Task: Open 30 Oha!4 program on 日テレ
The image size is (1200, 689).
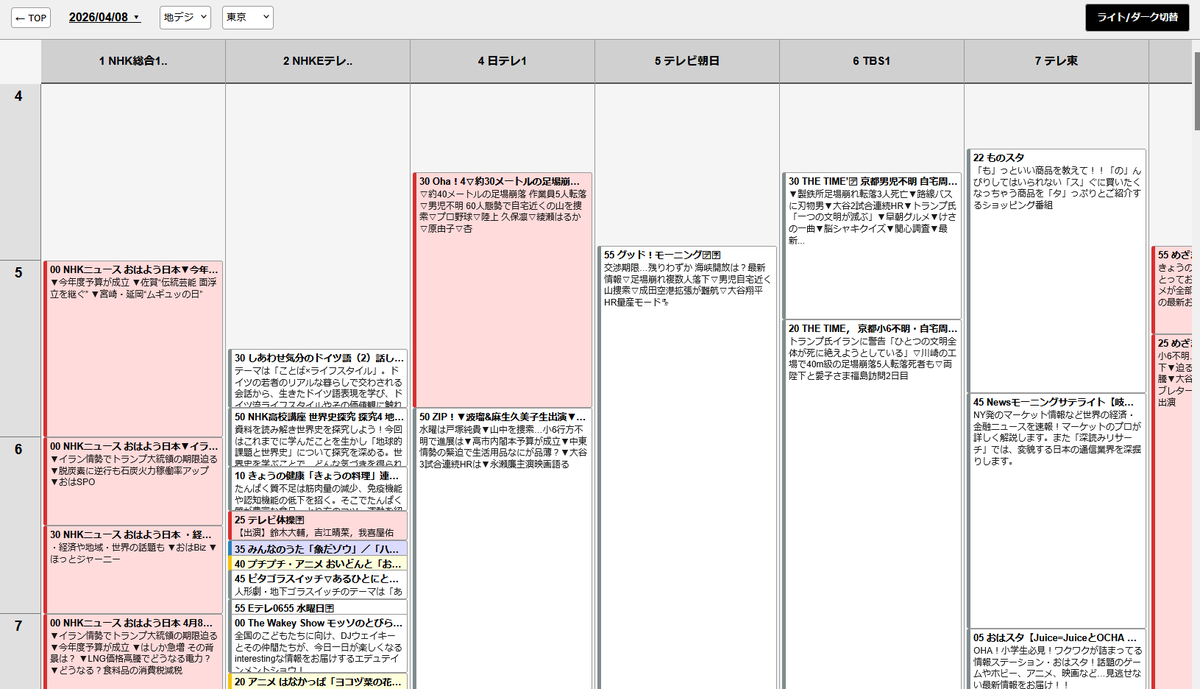Action: pos(502,290)
